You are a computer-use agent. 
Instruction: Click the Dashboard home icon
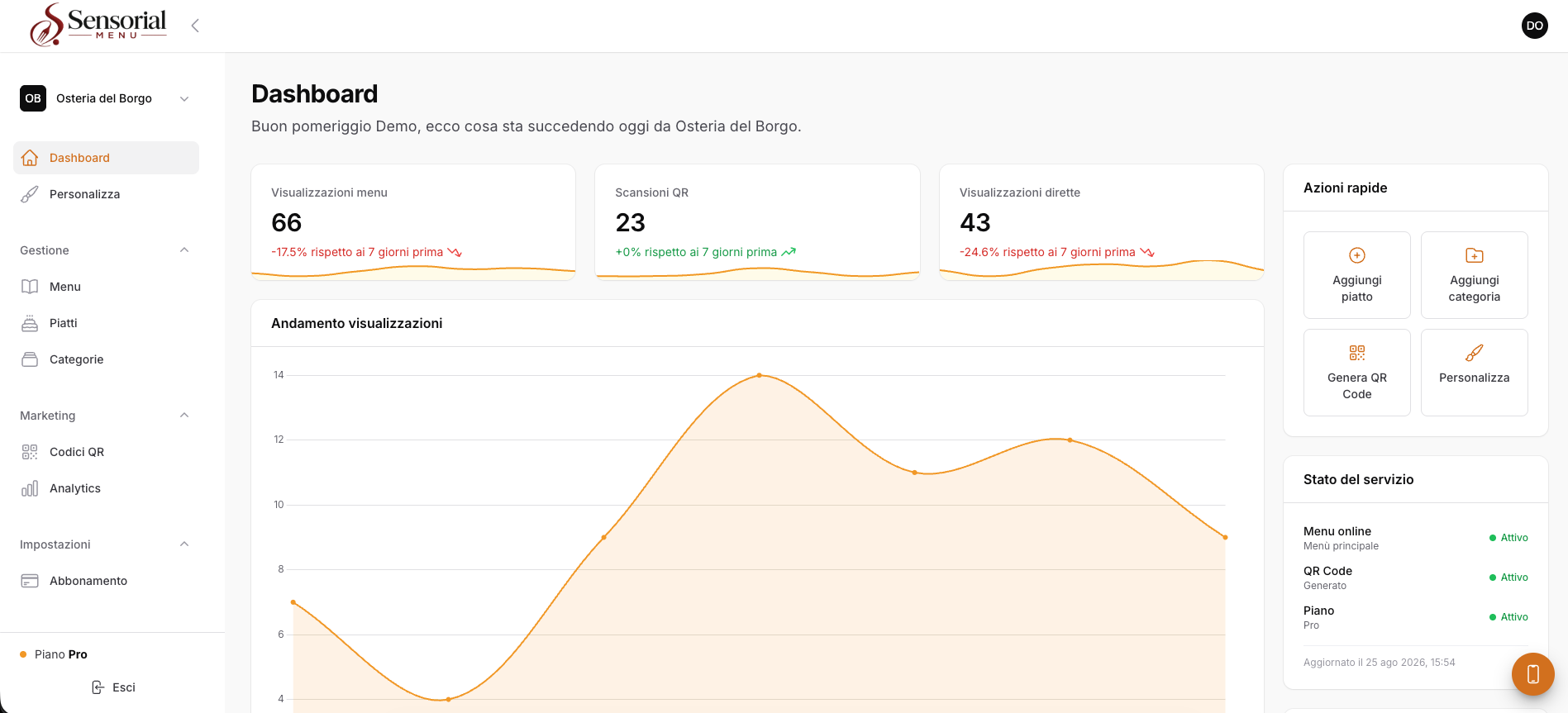[30, 158]
